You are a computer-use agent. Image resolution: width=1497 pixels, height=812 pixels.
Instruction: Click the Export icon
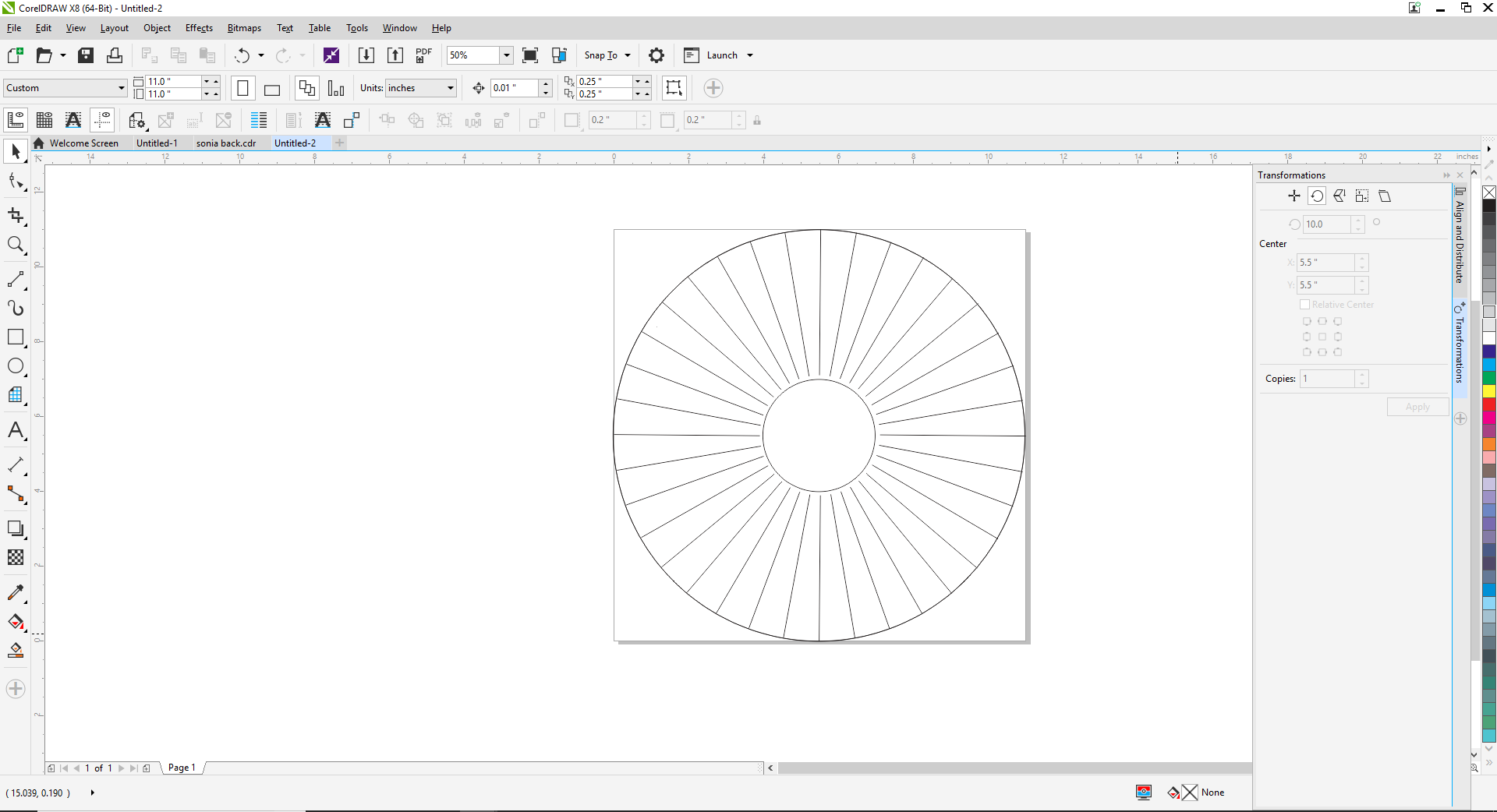tap(395, 55)
